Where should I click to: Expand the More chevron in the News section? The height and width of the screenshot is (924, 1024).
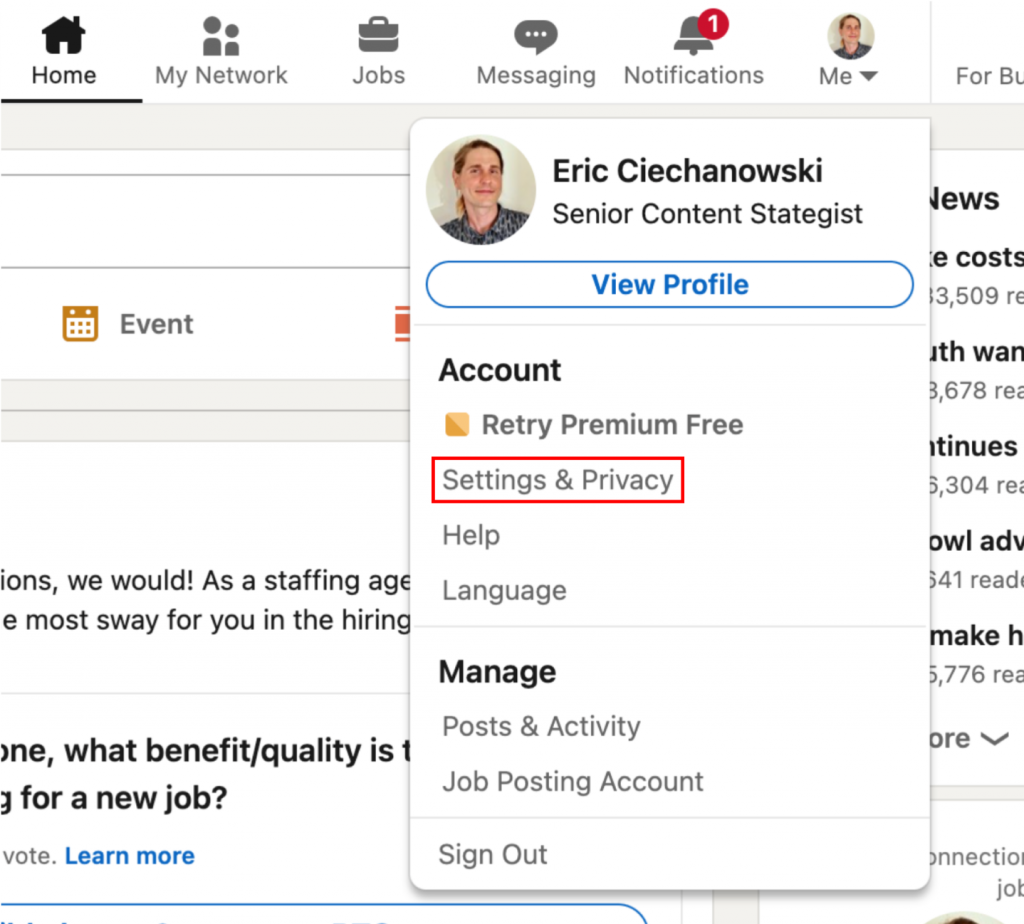(995, 740)
